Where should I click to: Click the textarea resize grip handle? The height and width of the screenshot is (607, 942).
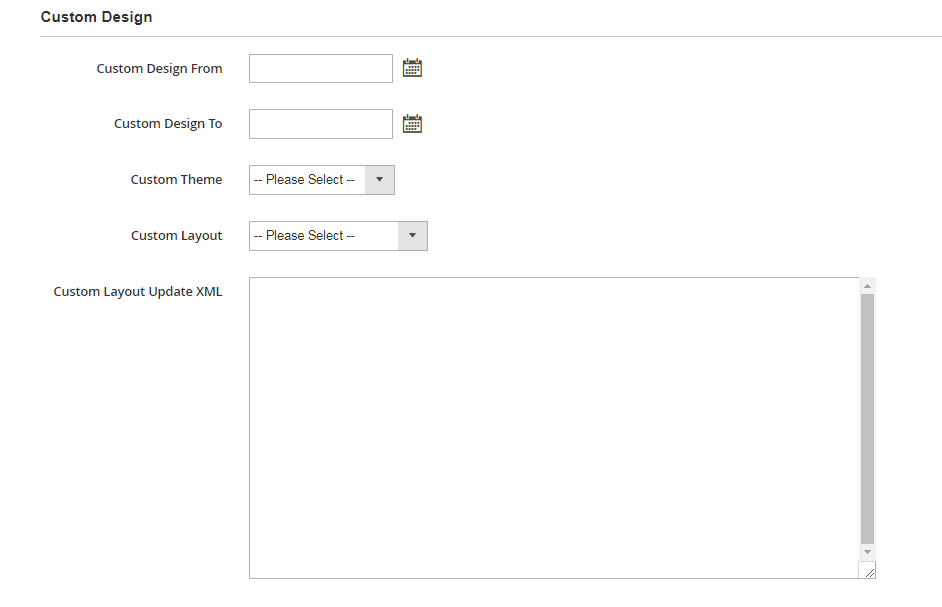(868, 570)
